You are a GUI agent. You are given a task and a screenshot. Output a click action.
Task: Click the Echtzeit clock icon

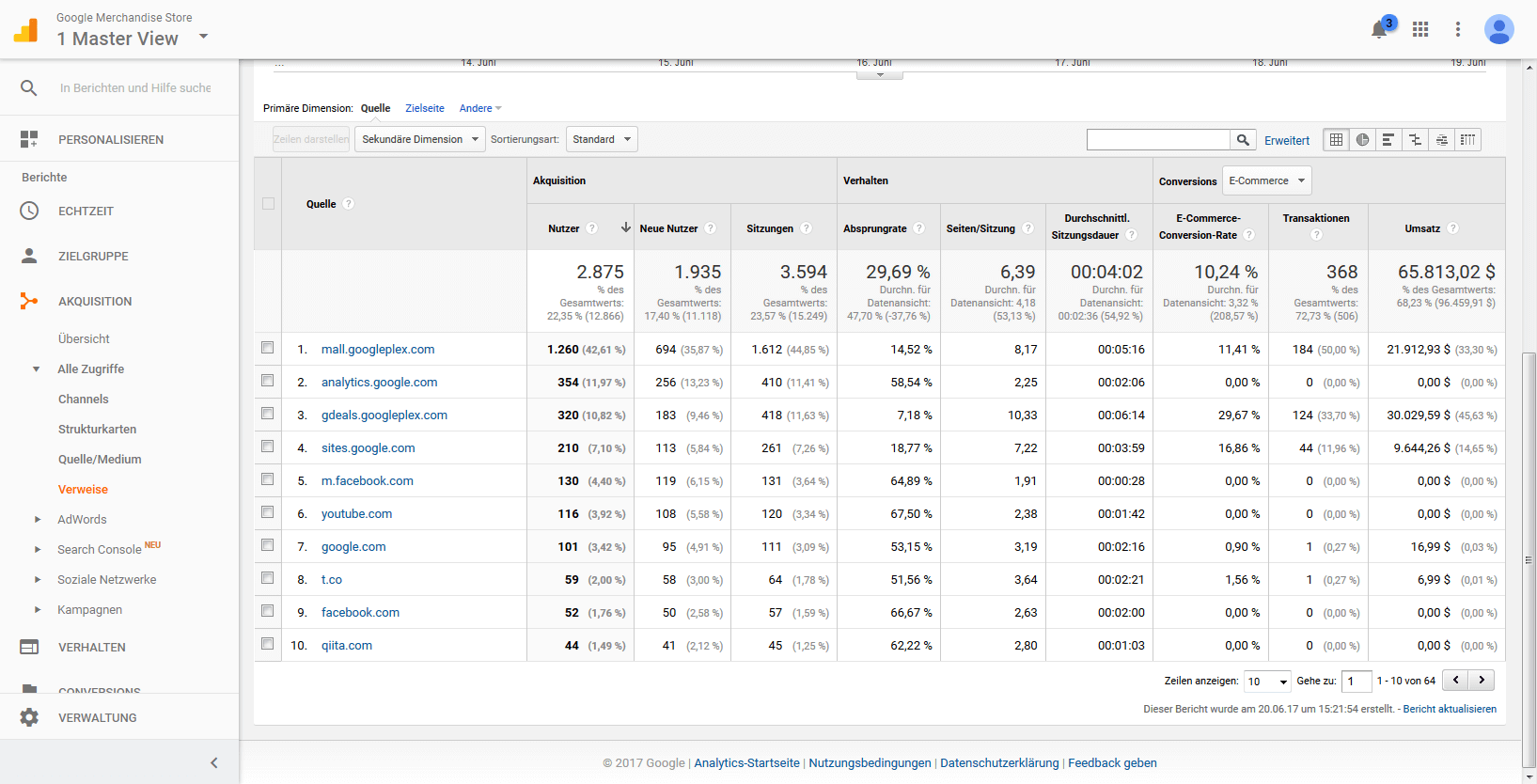coord(29,211)
